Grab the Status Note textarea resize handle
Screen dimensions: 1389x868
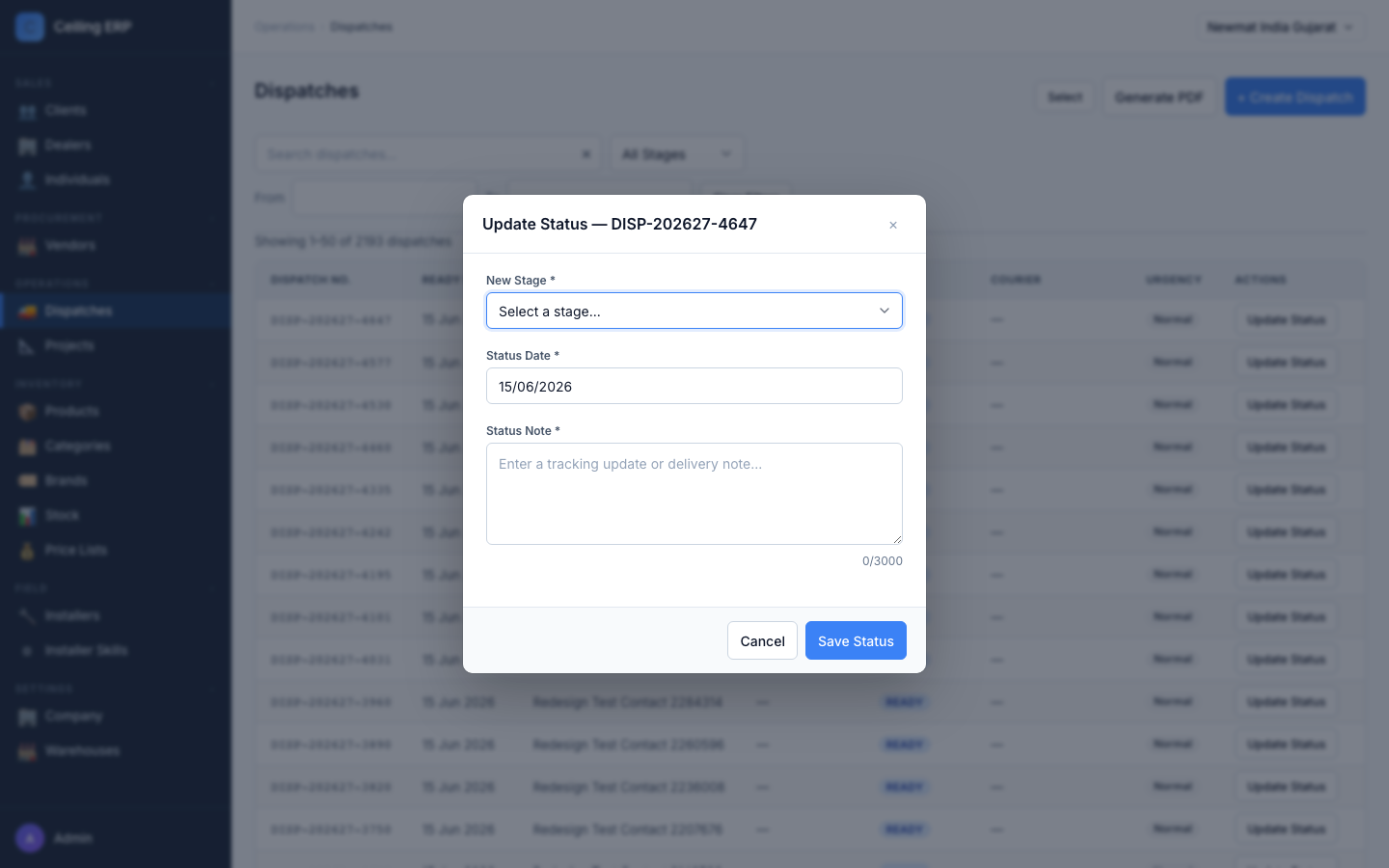point(897,539)
